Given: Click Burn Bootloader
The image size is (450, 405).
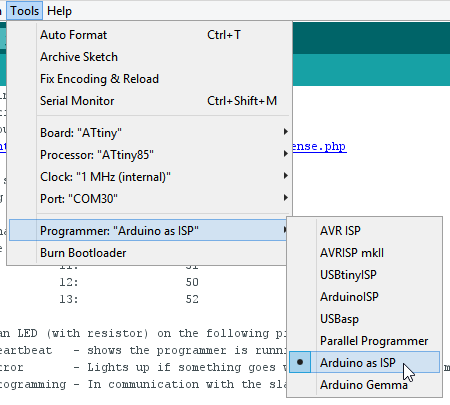Looking at the screenshot, I should [149, 253].
